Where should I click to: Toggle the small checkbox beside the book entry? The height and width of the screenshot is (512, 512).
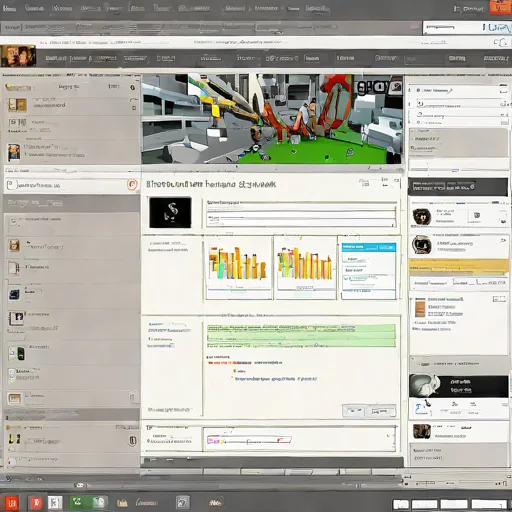click(x=499, y=299)
